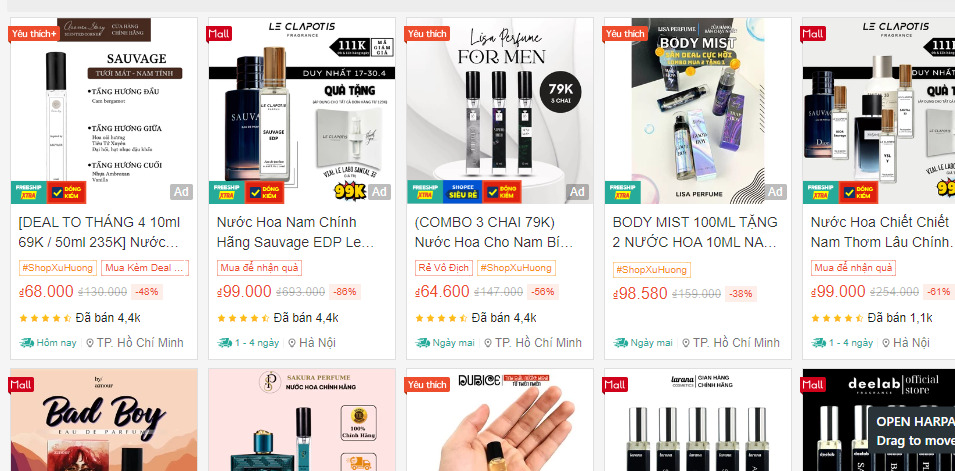This screenshot has height=471, width=955.
Task: Click the Ad label on Lisa Perfume For Men
Action: 577,192
